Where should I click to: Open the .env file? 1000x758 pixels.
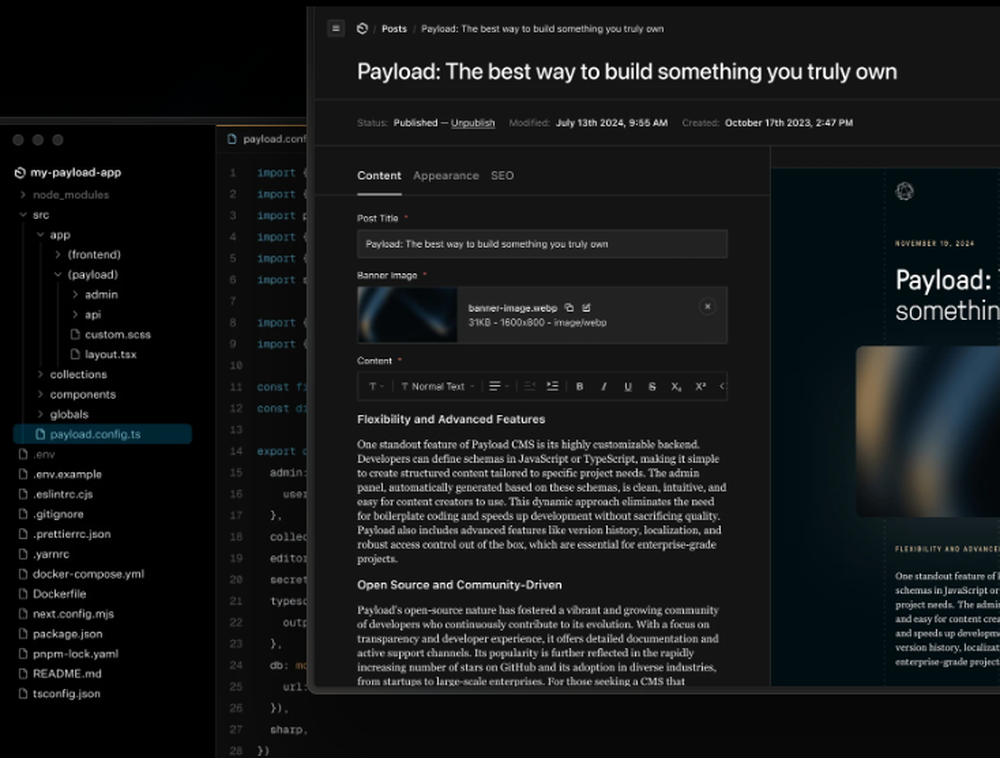37,455
